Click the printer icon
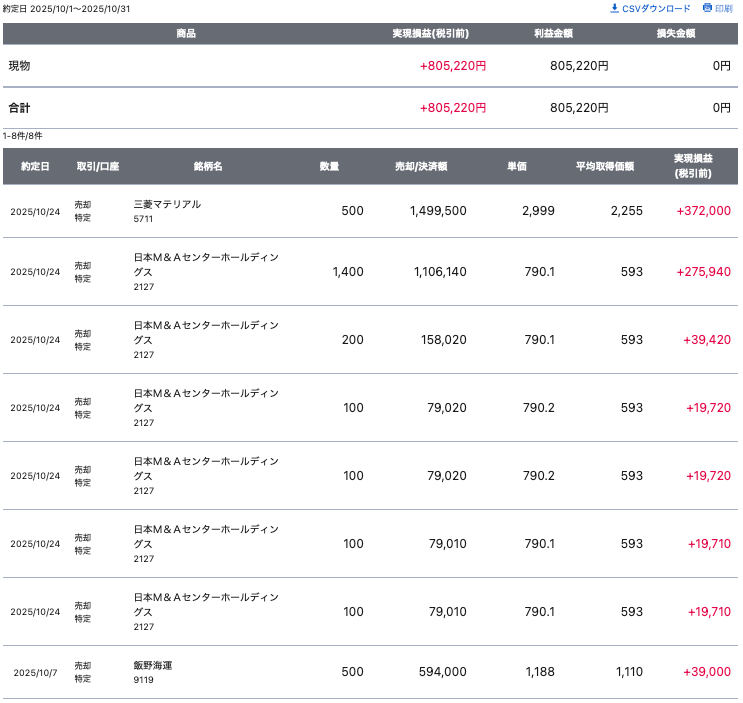Viewport: 743px width, 703px height. (x=707, y=8)
